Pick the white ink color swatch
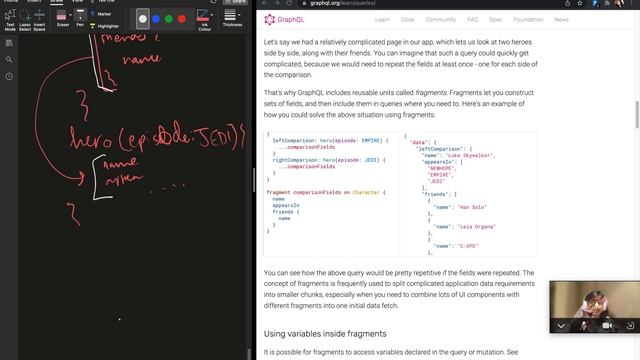Viewport: 640px width, 360px height. (x=142, y=19)
